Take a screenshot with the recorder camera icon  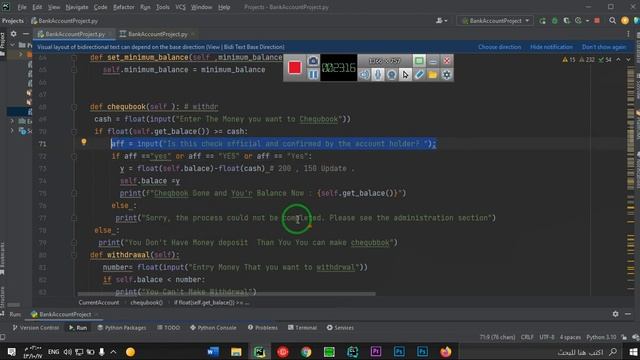313,61
